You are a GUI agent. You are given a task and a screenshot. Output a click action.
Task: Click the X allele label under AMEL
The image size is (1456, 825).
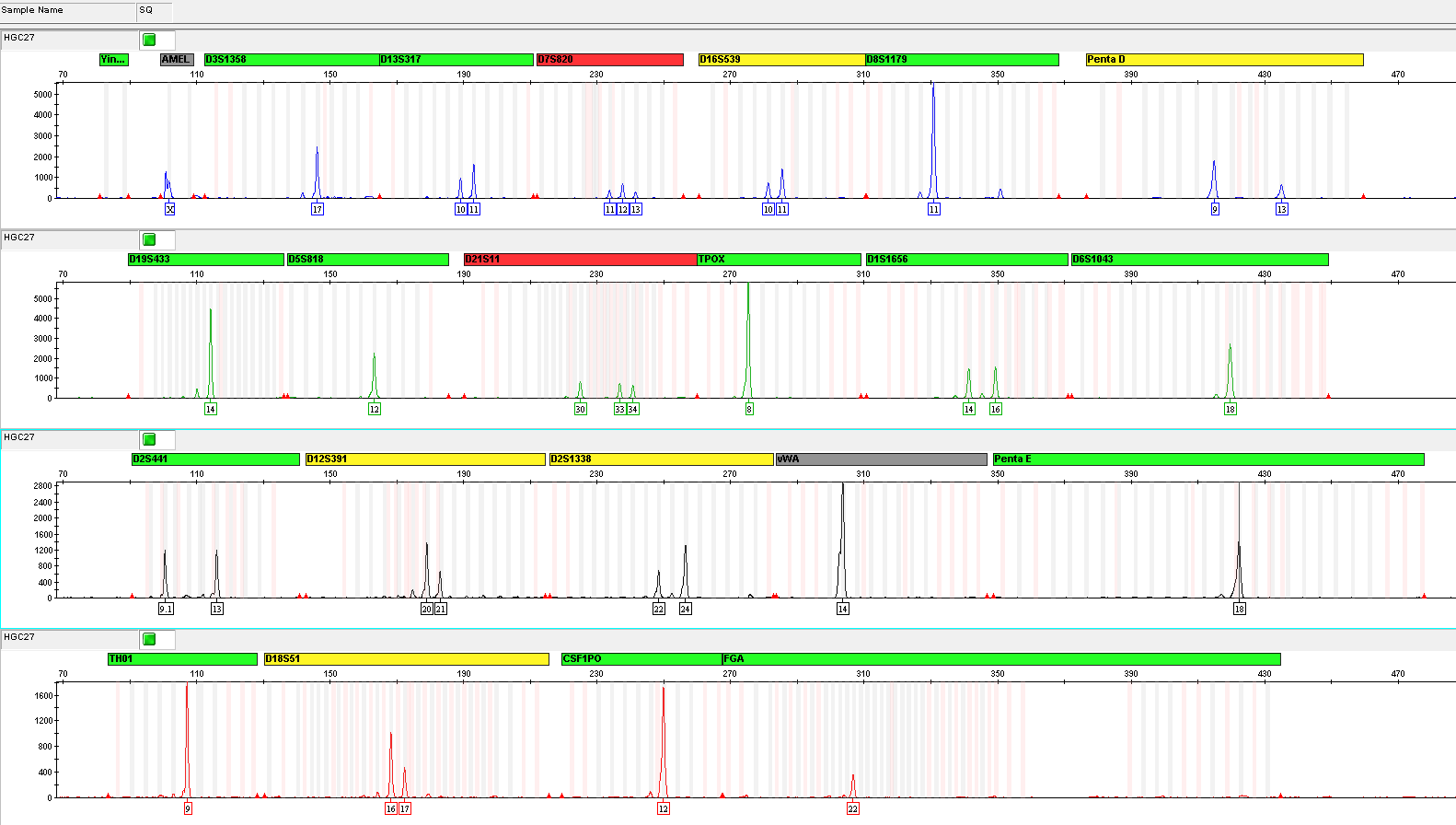170,210
